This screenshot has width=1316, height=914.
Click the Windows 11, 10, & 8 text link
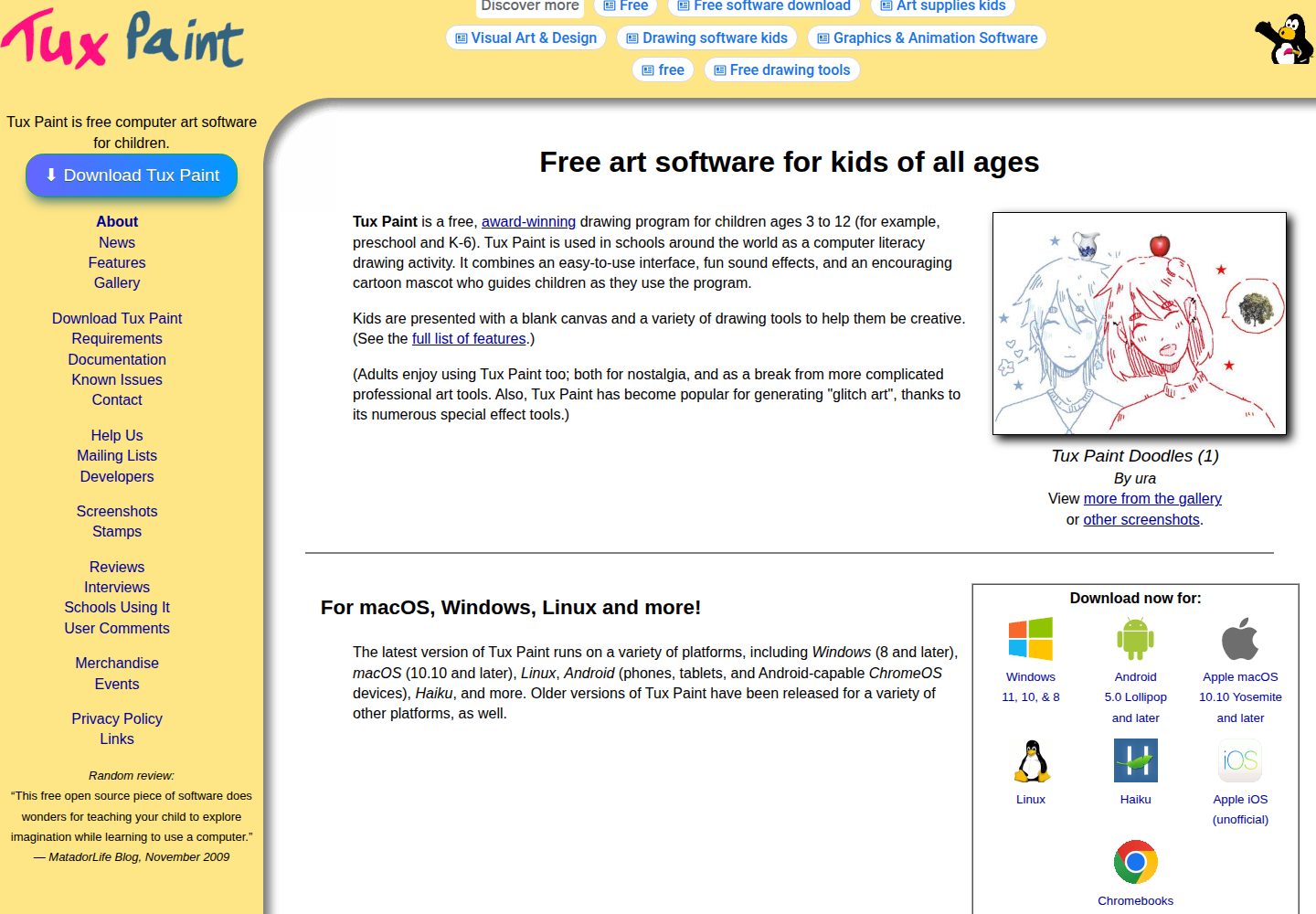click(1031, 686)
